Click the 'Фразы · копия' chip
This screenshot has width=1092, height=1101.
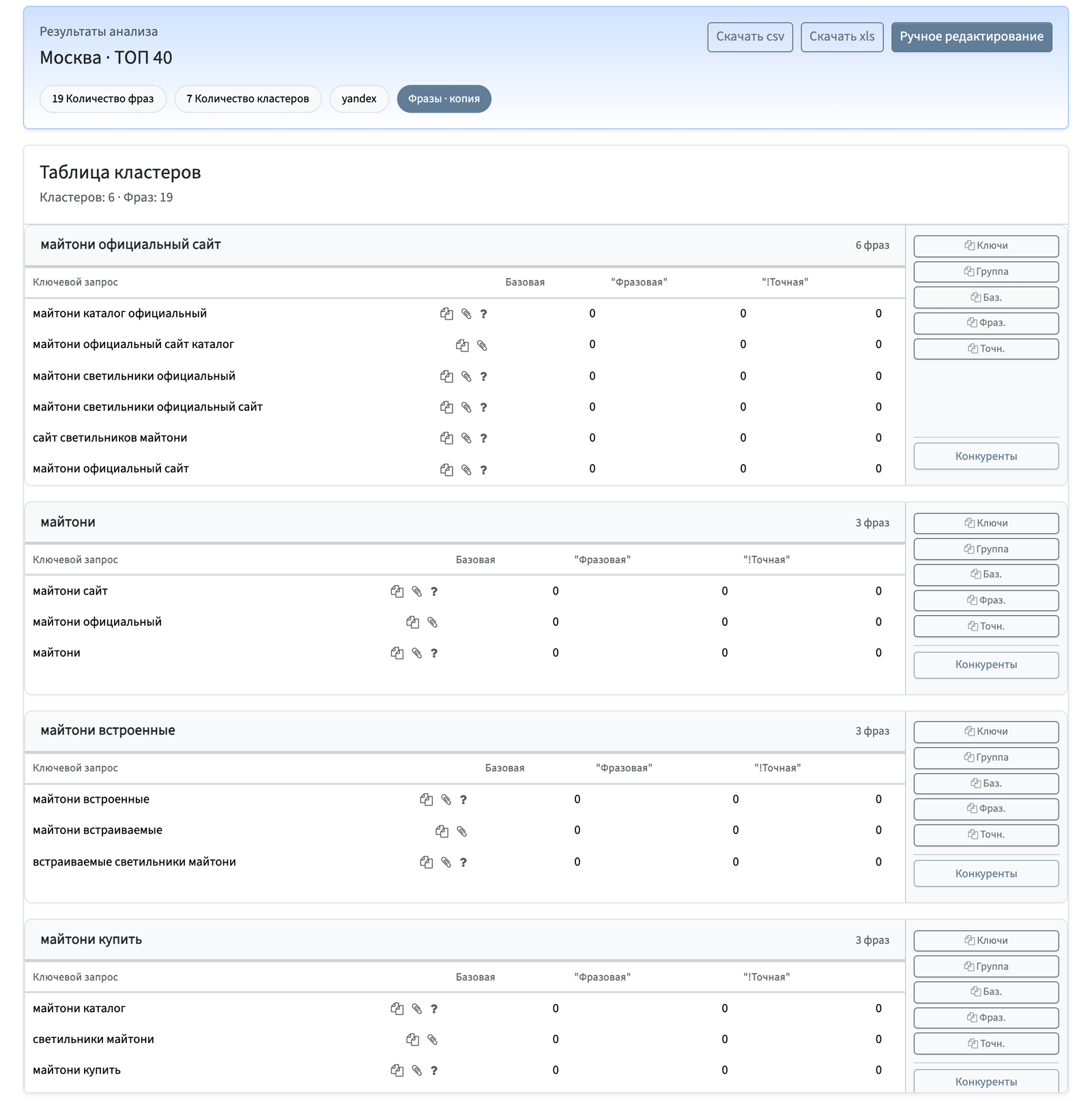tap(444, 99)
